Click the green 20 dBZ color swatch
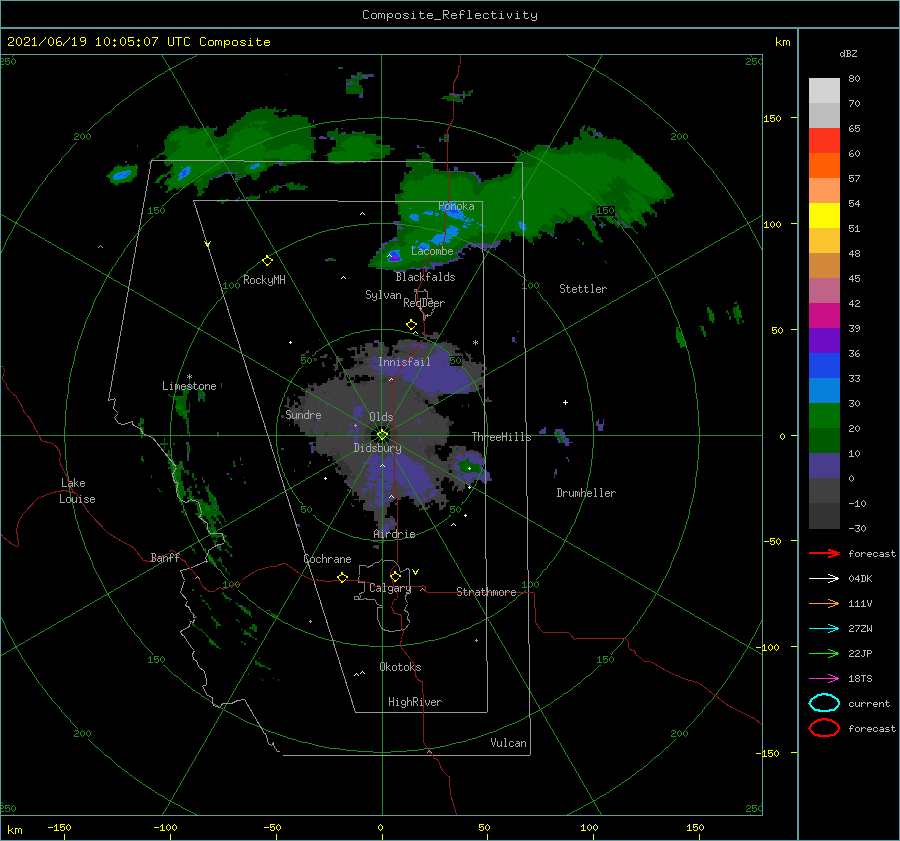 (x=824, y=416)
